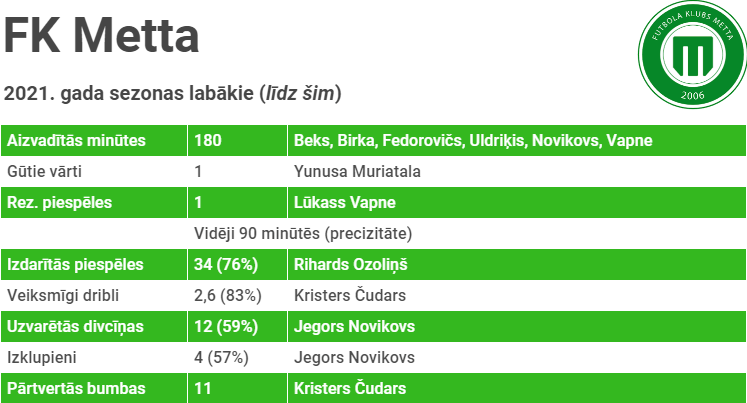This screenshot has width=747, height=403.
Task: Select the Veiksmīgi dribli row label
Action: pyautogui.click(x=63, y=295)
